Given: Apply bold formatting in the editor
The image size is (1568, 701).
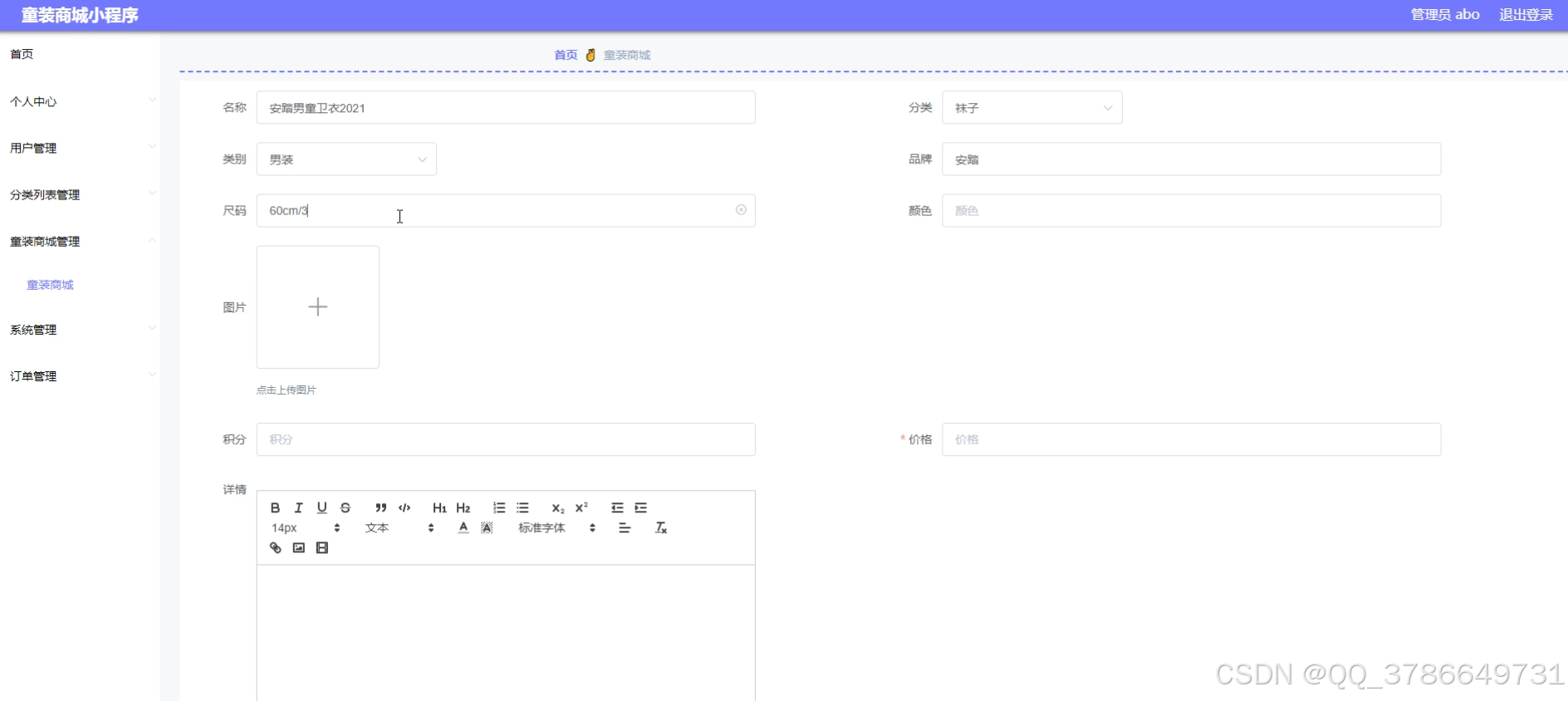Looking at the screenshot, I should coord(275,507).
